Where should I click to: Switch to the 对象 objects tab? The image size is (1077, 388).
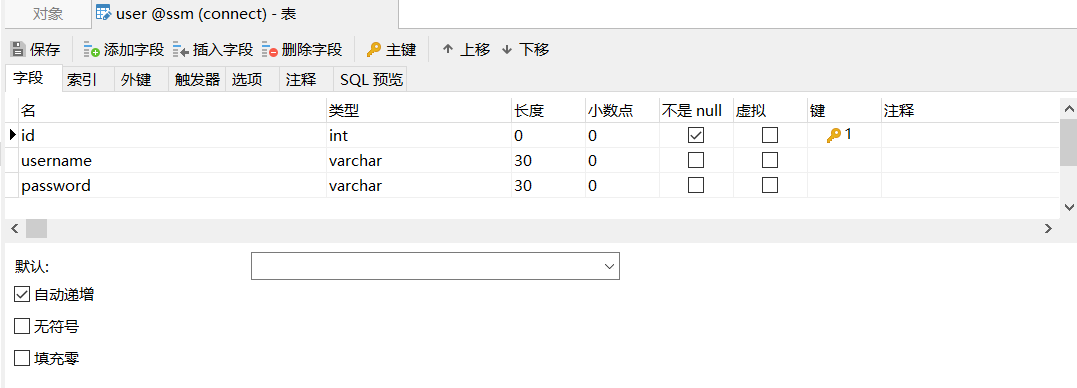[48, 14]
